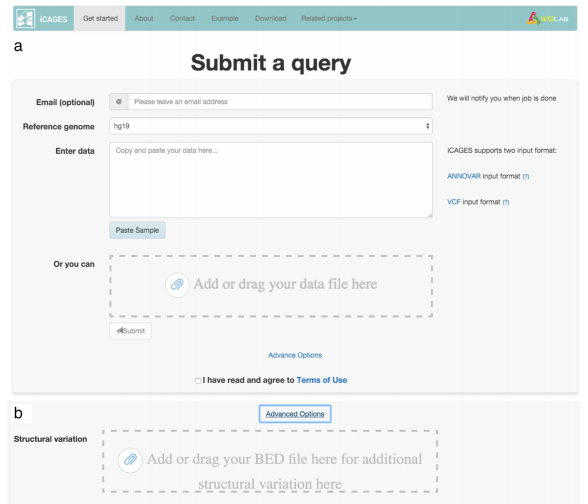
Task: Click the Submit a query heading
Action: pyautogui.click(x=271, y=63)
